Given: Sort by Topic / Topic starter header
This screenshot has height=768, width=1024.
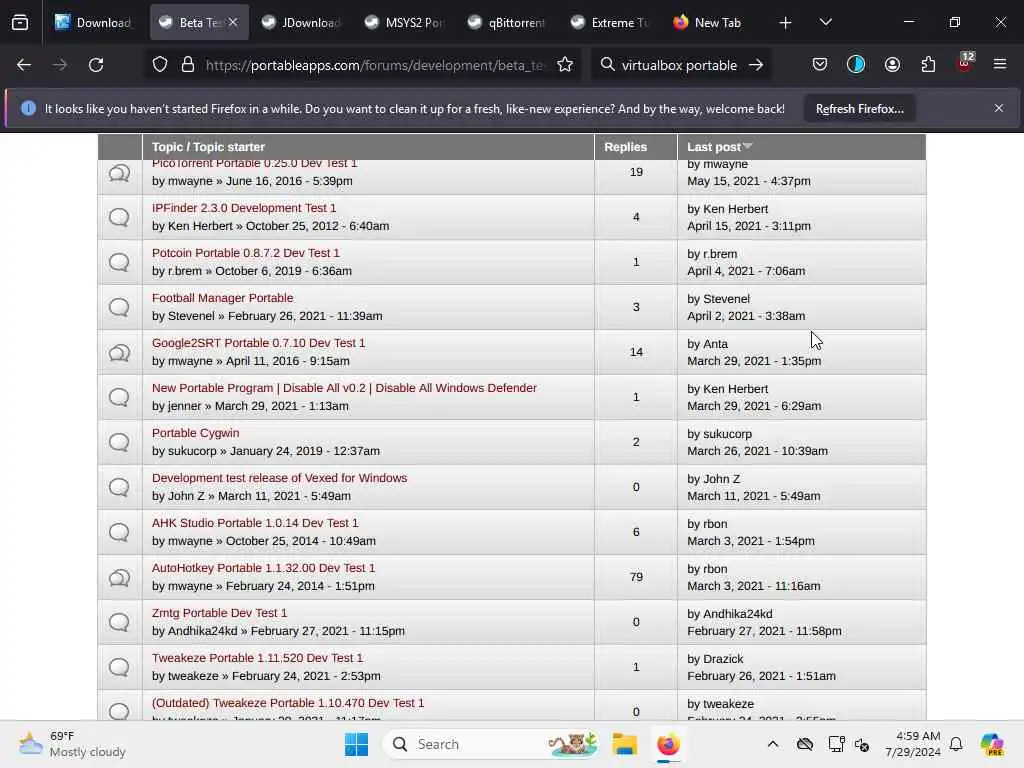Looking at the screenshot, I should (208, 147).
